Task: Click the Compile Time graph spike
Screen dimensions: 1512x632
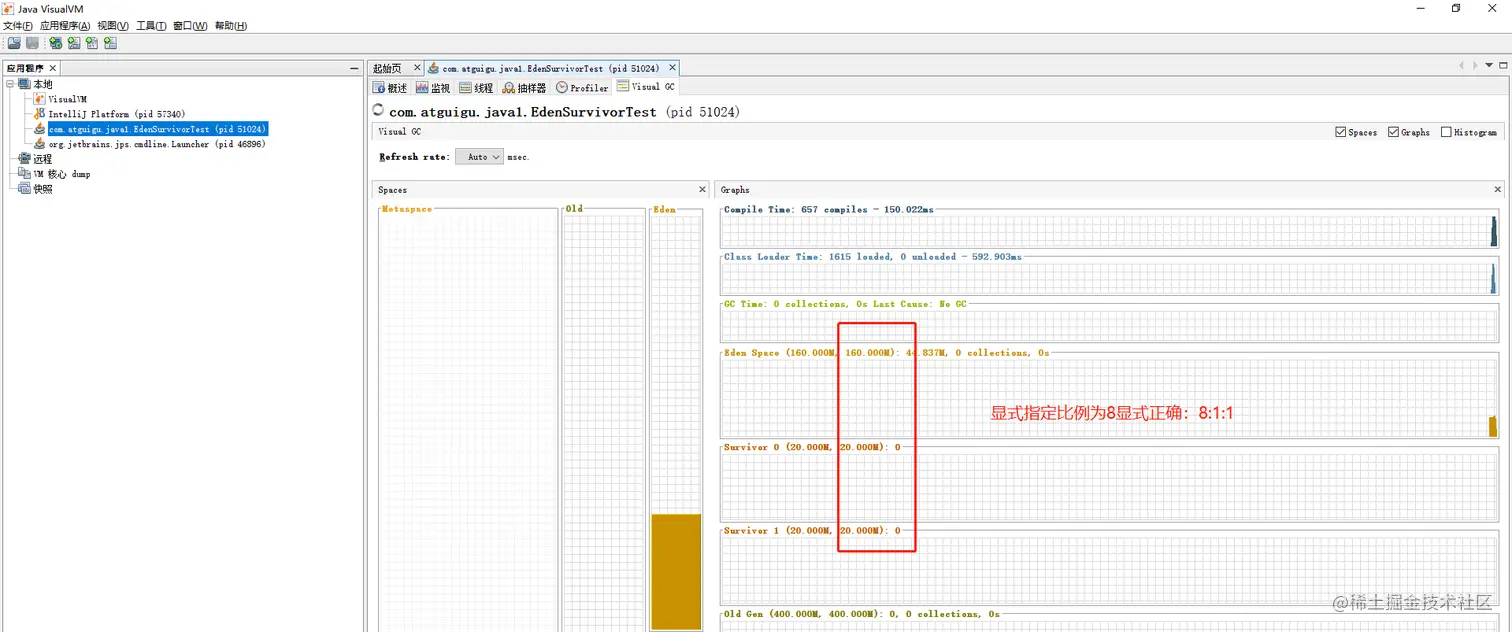Action: click(x=1494, y=231)
